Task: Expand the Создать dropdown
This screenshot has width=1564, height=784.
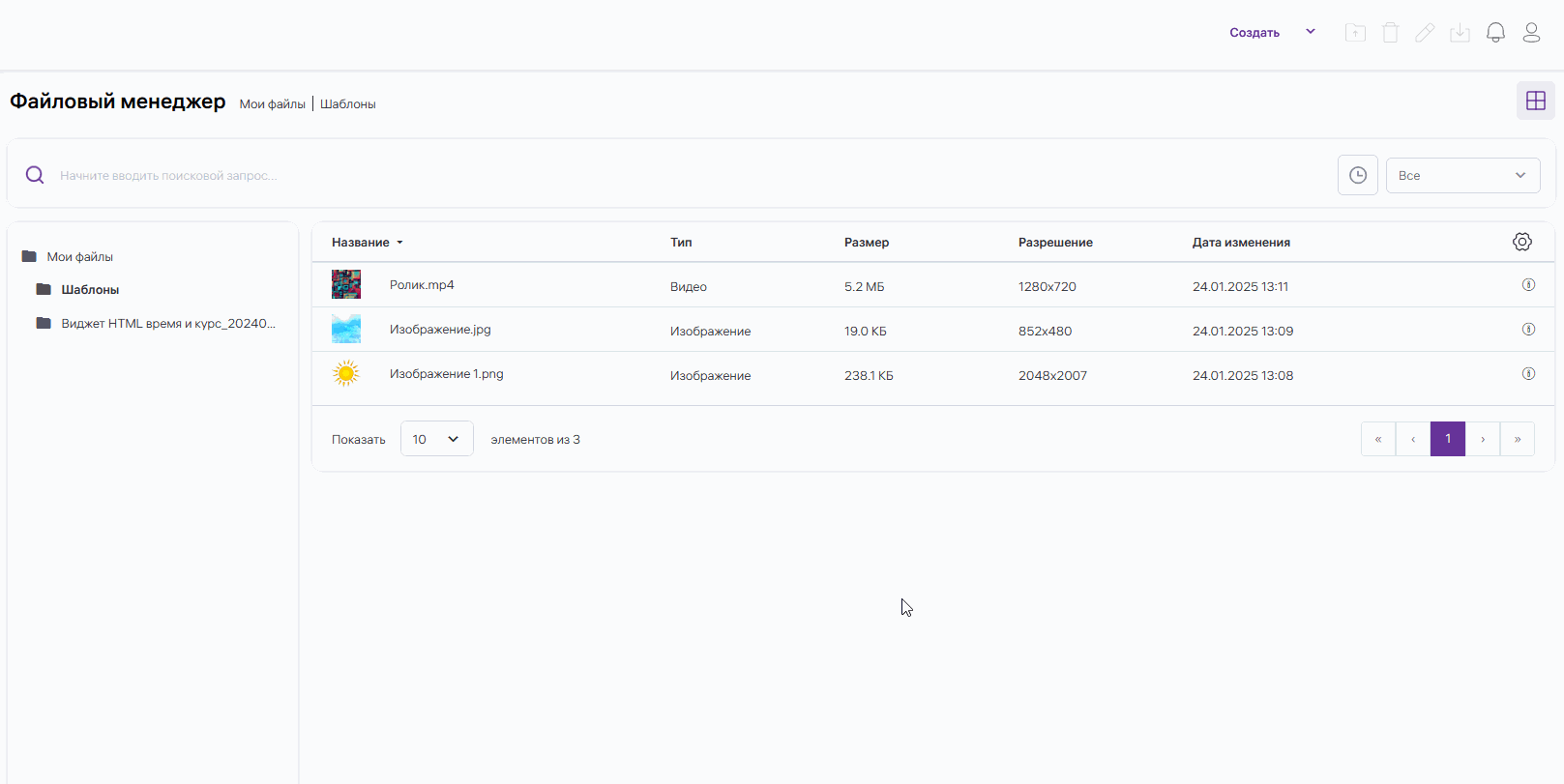Action: click(x=1310, y=32)
